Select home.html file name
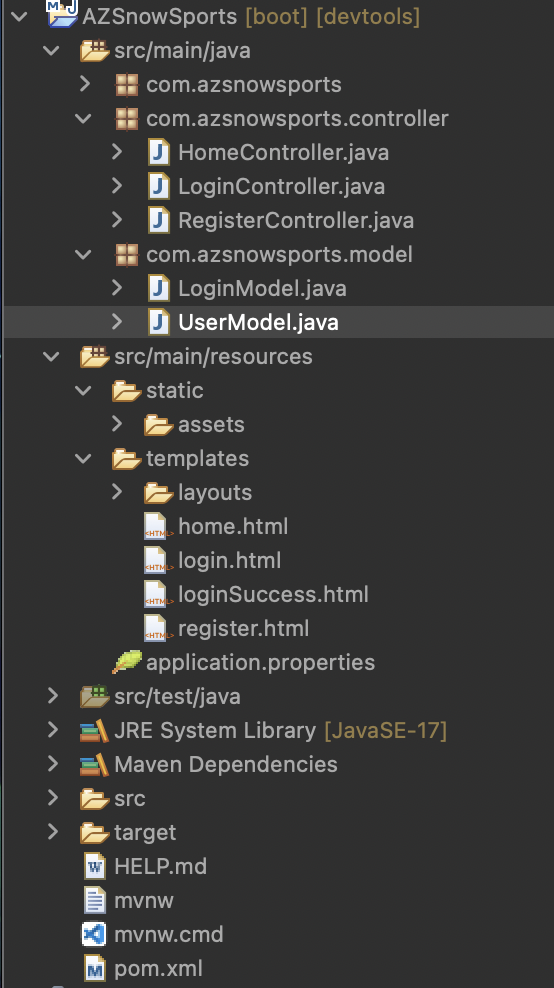 coord(233,527)
